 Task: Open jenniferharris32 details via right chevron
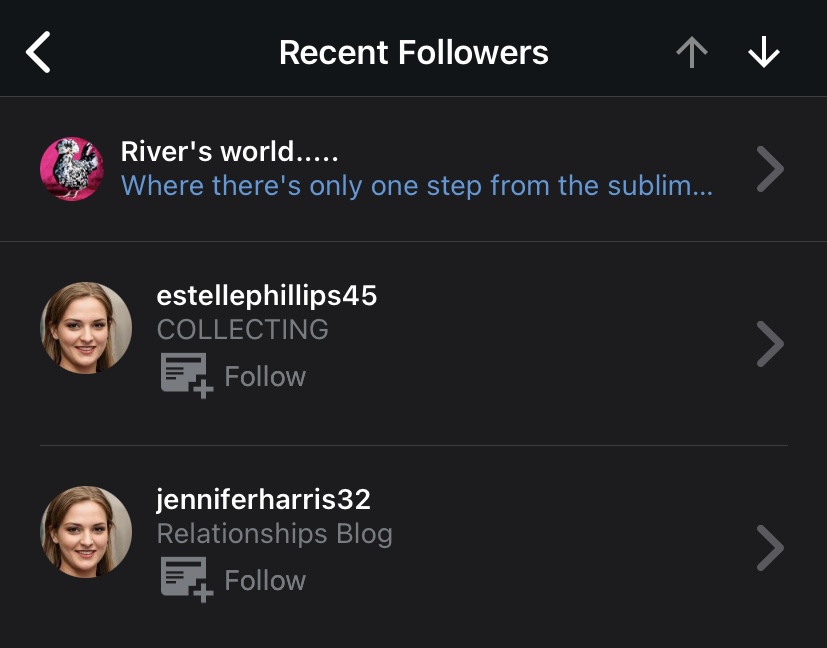click(x=769, y=548)
